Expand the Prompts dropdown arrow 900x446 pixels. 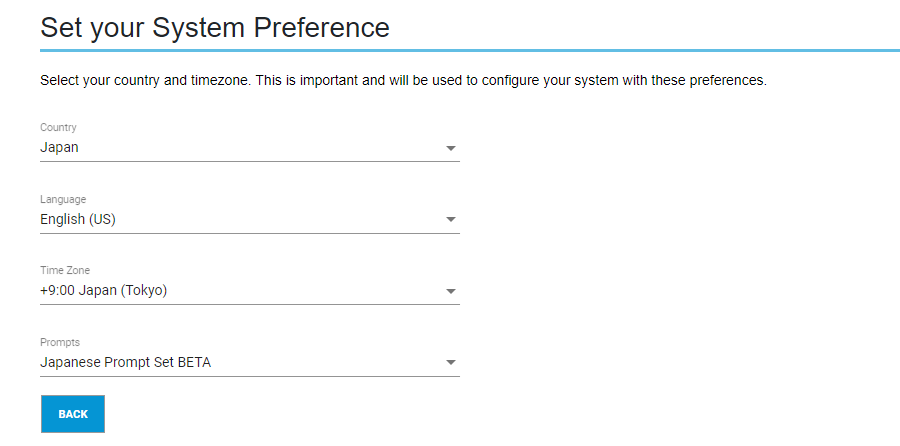(450, 363)
